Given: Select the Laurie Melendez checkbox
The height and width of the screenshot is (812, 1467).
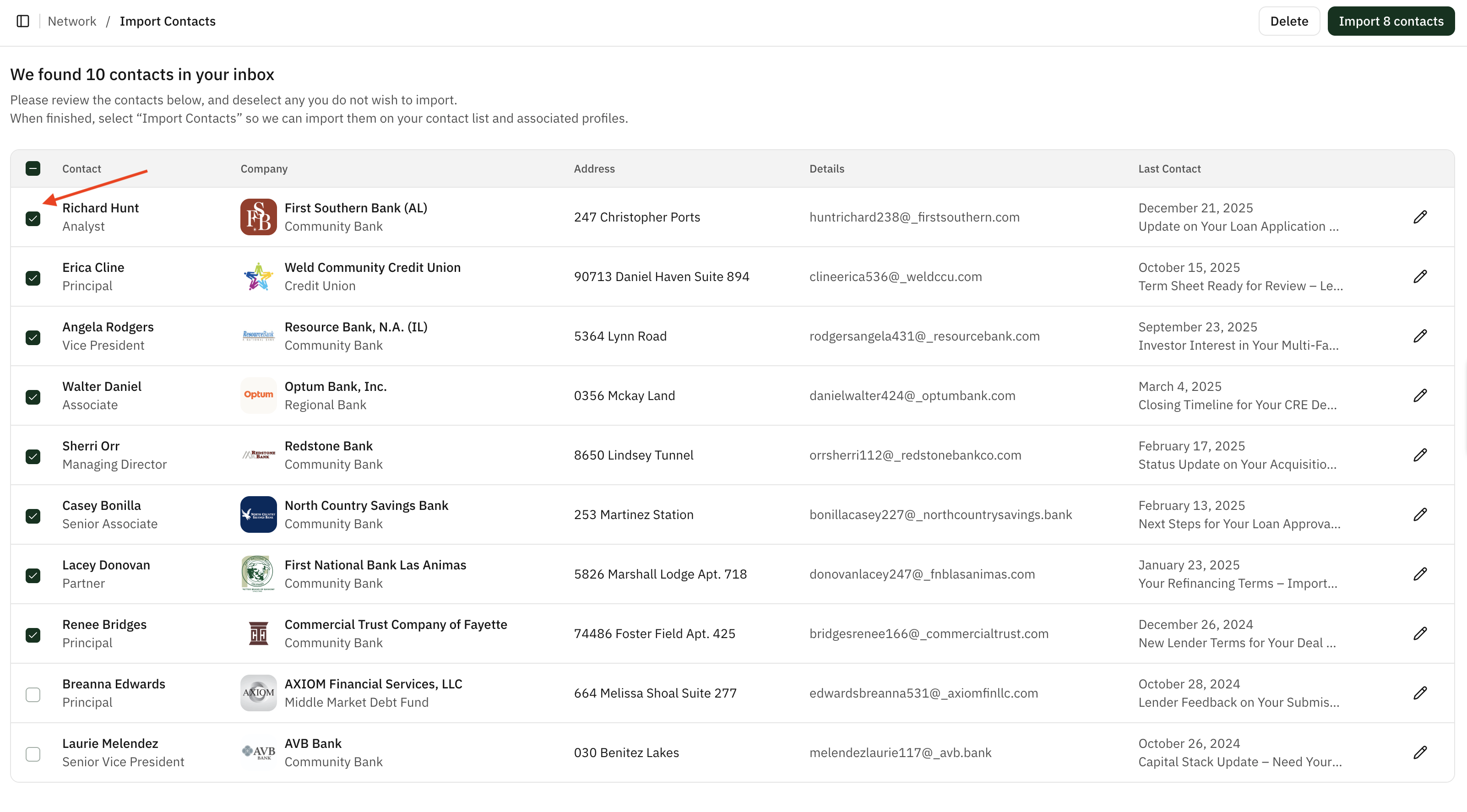Looking at the screenshot, I should tap(33, 754).
